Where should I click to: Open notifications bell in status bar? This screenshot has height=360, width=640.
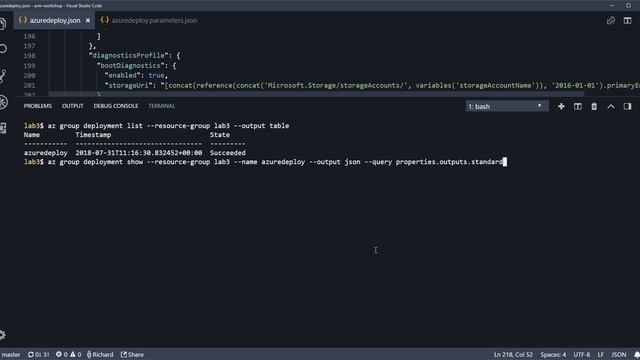[637, 355]
